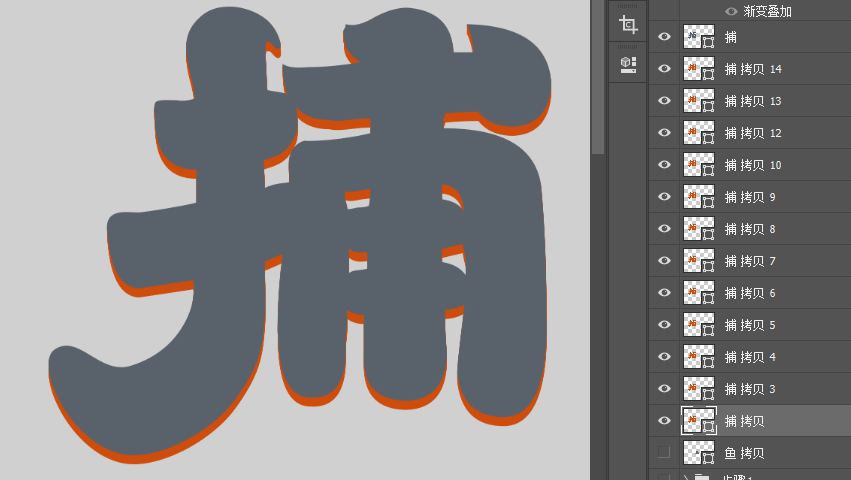Hide the selected 捕 拷贝 layer
The image size is (851, 480).
pos(664,421)
